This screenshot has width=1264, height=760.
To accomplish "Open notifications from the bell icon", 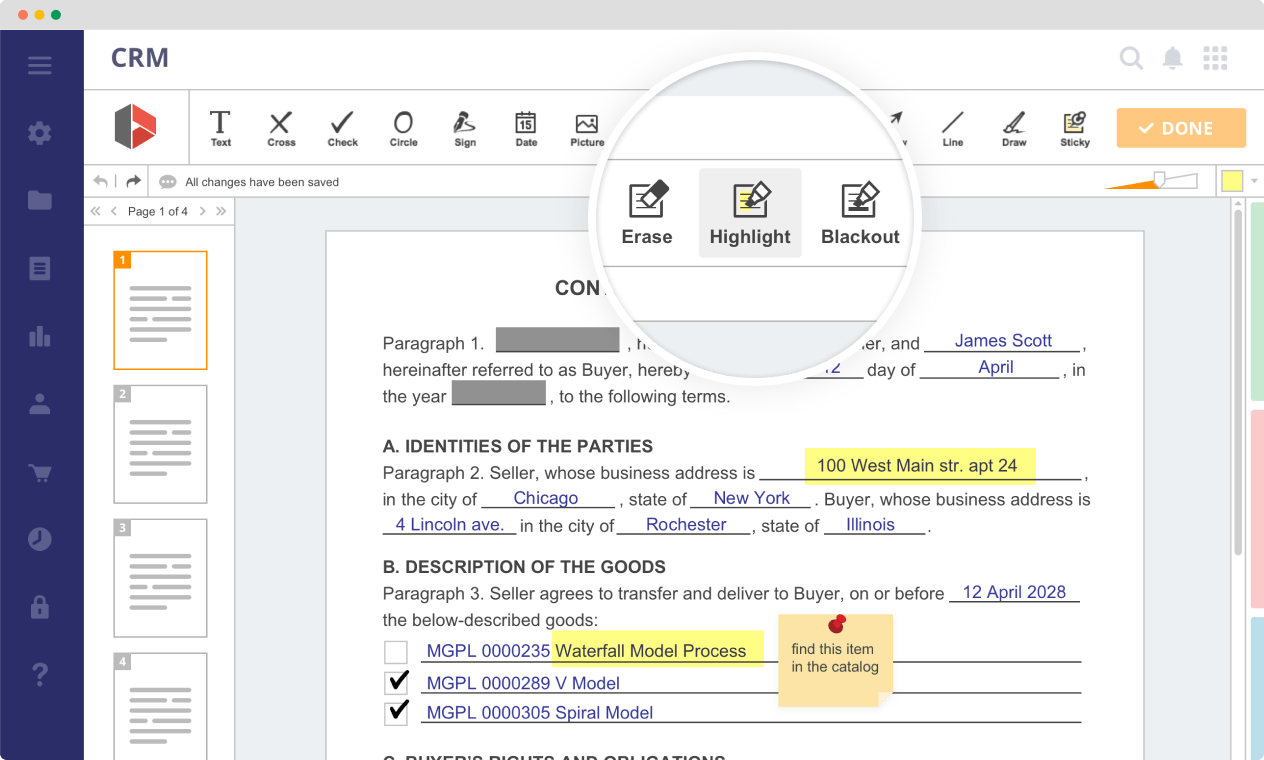I will click(x=1172, y=58).
